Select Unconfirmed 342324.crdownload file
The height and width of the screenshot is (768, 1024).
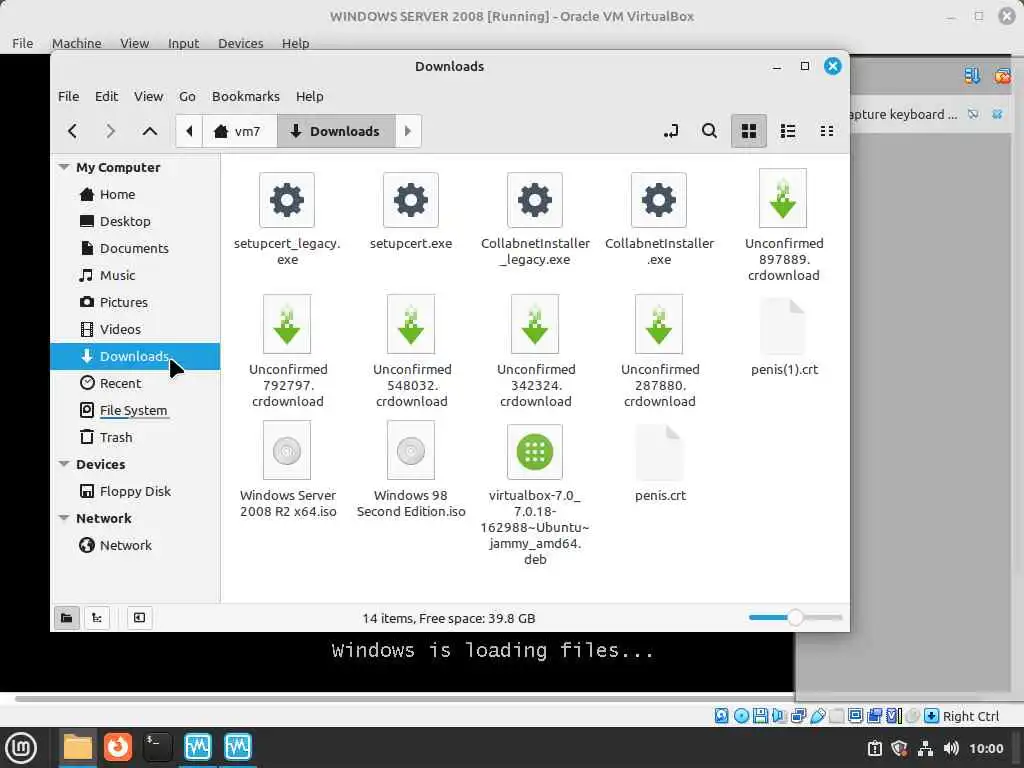(536, 351)
